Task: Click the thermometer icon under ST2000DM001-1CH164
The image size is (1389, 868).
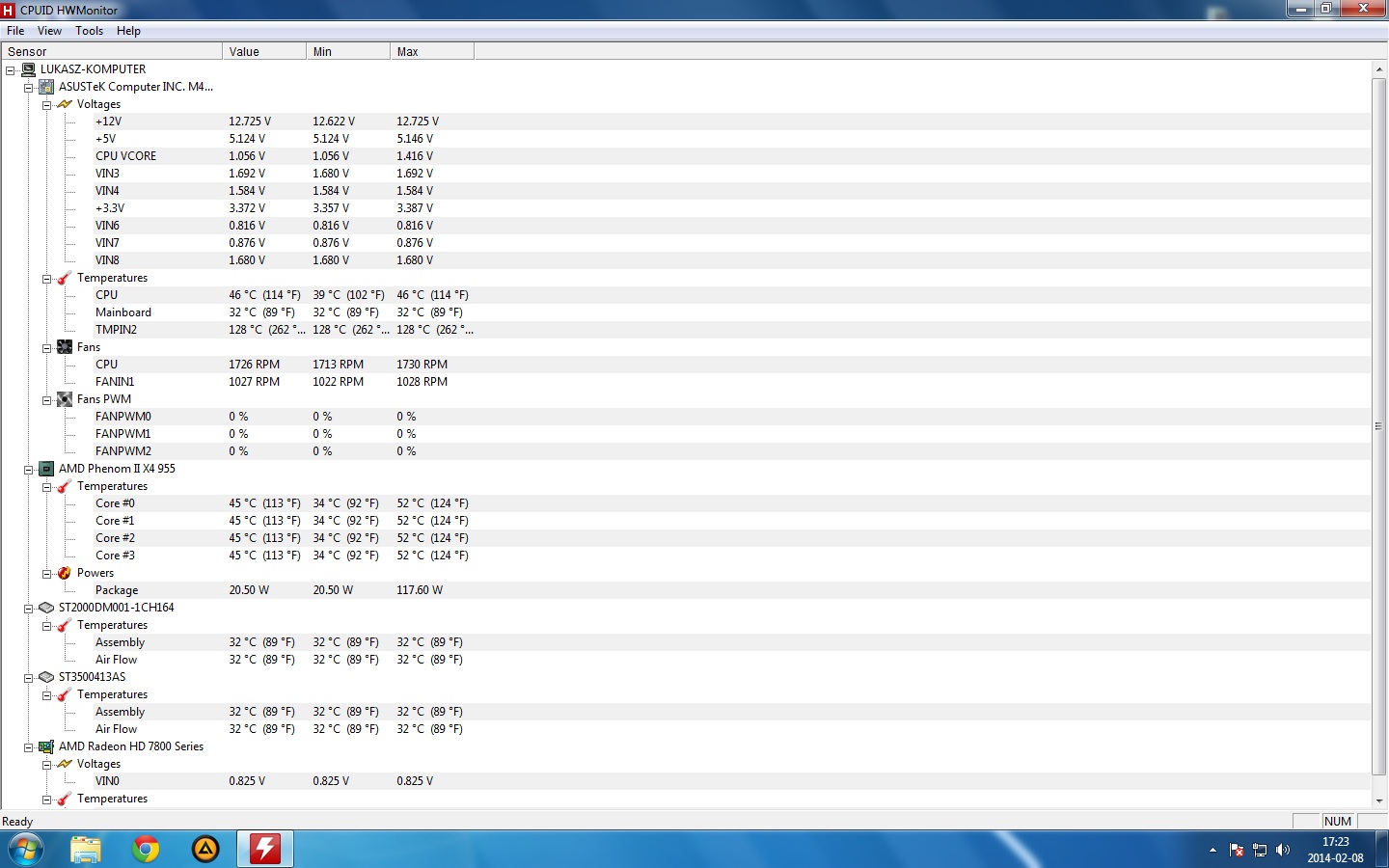Action: [x=65, y=625]
